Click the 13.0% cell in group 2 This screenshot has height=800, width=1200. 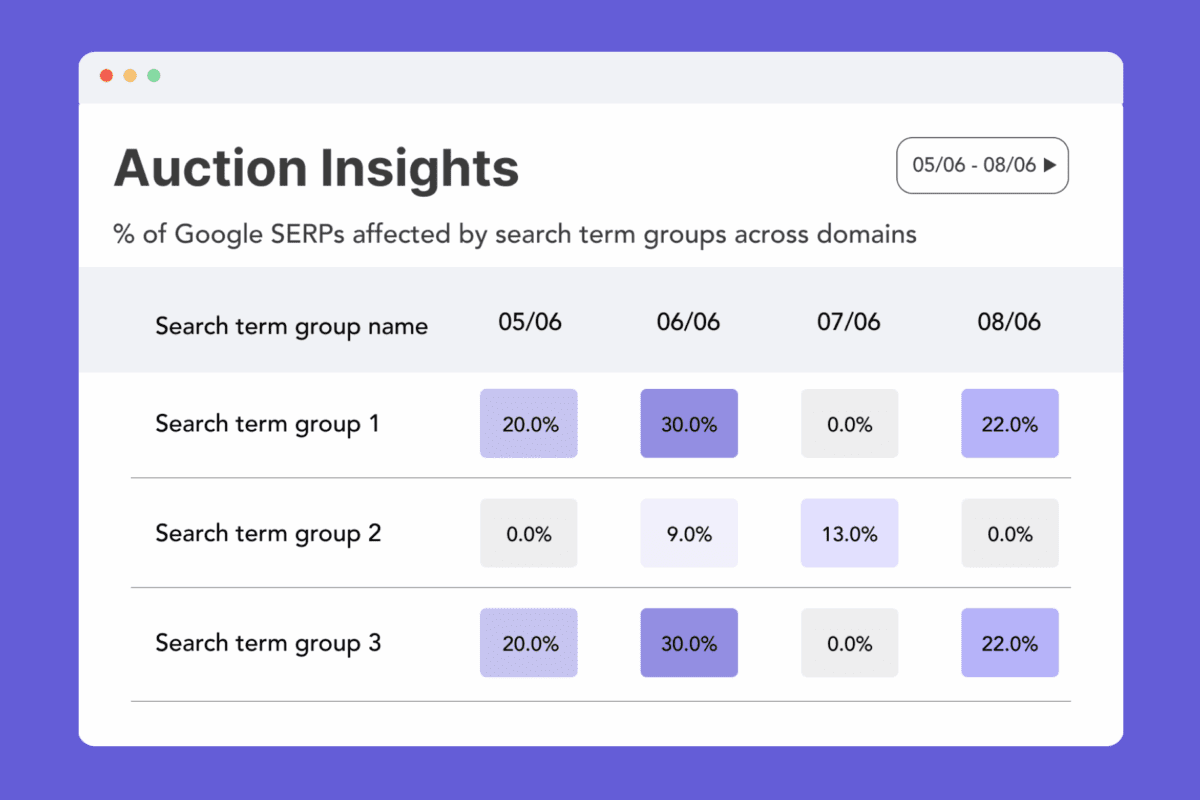click(x=849, y=534)
